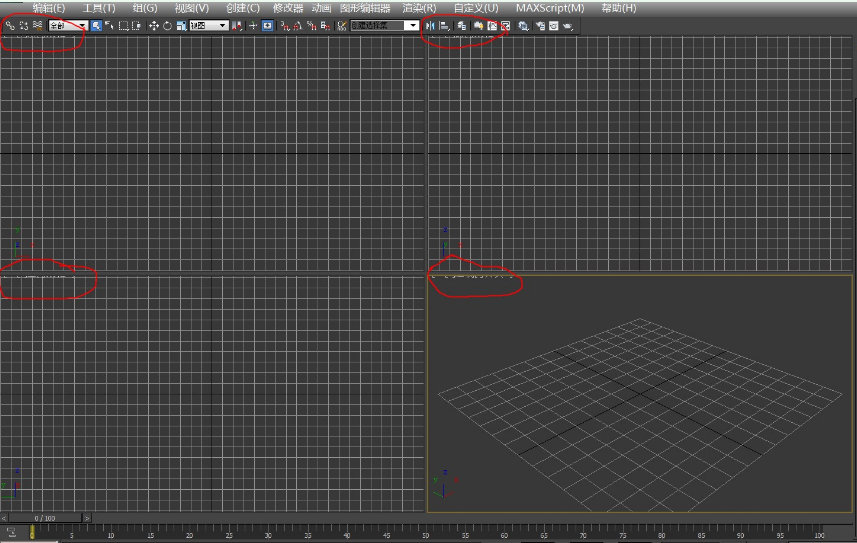Open the Schematic View

[506, 26]
